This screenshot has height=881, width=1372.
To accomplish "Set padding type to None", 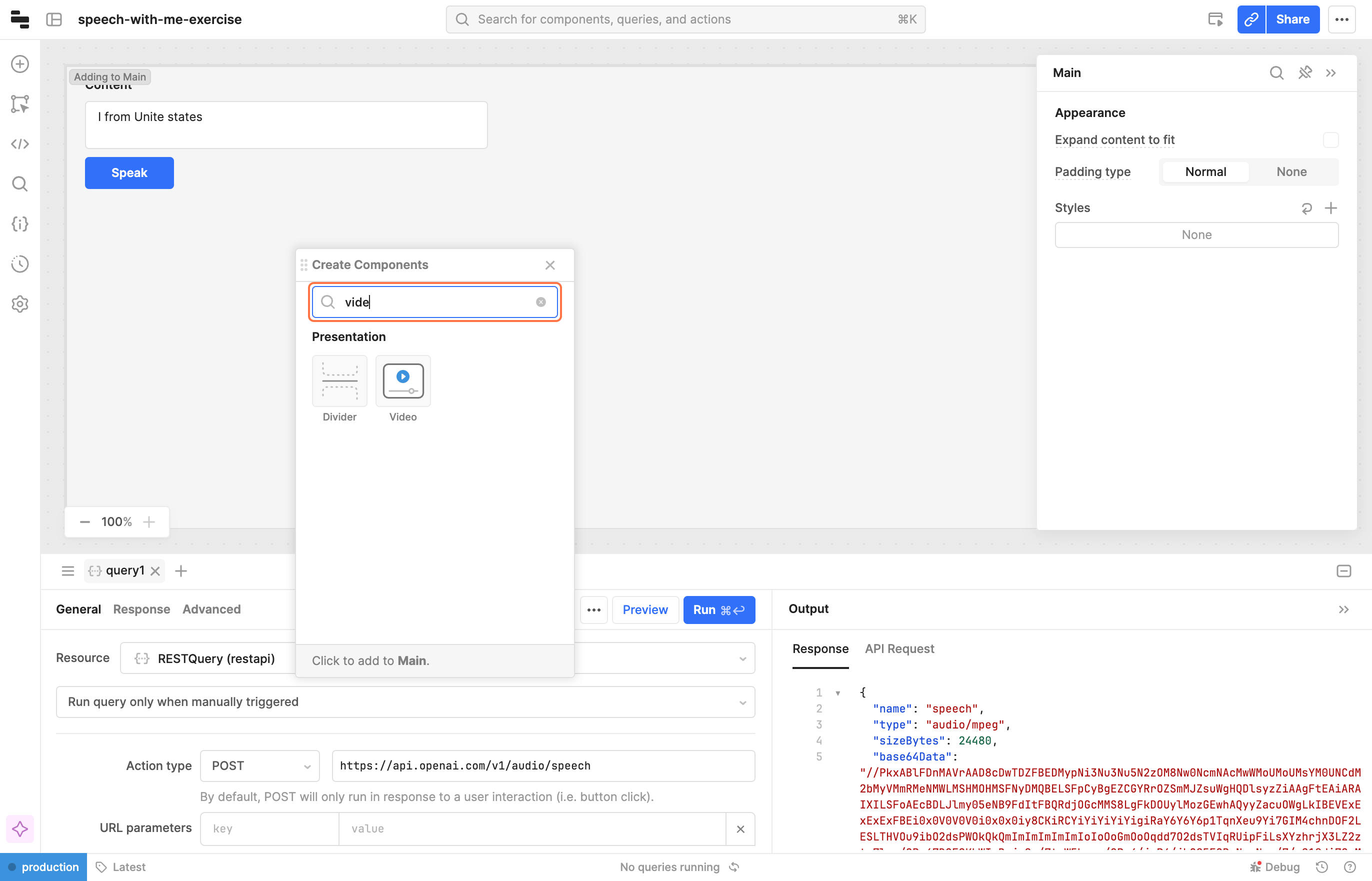I will point(1291,172).
